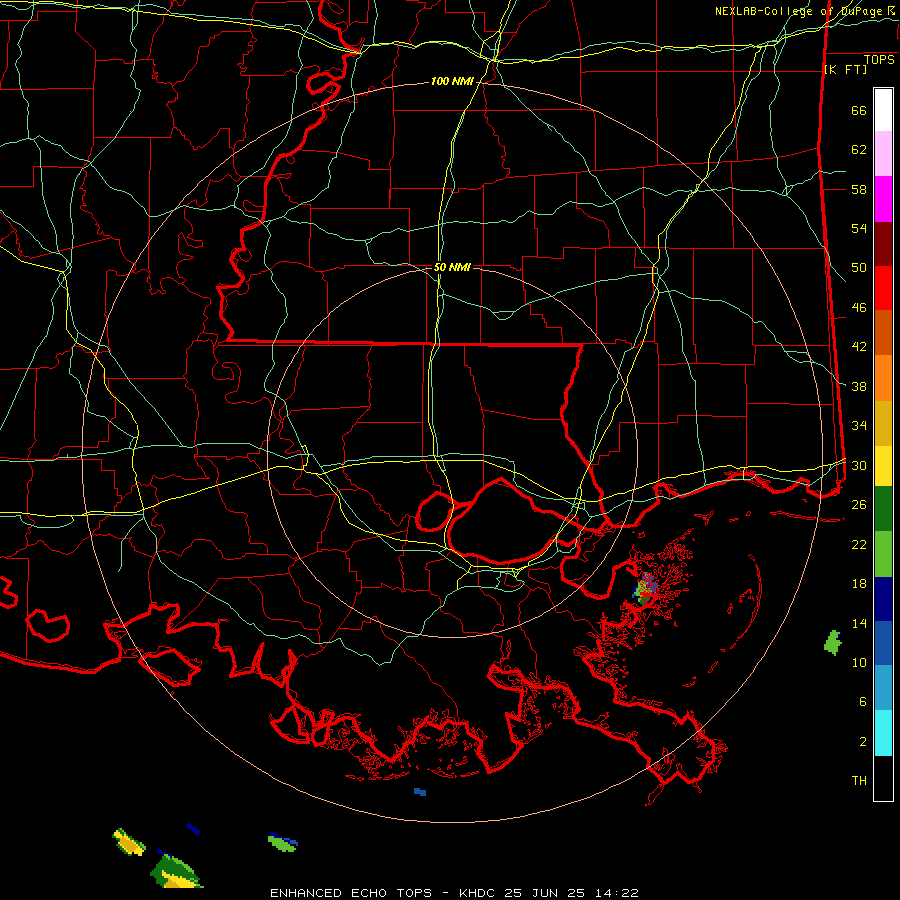The width and height of the screenshot is (900, 900).
Task: Click the small dark blue echo streak at bottom
Action: [193, 829]
